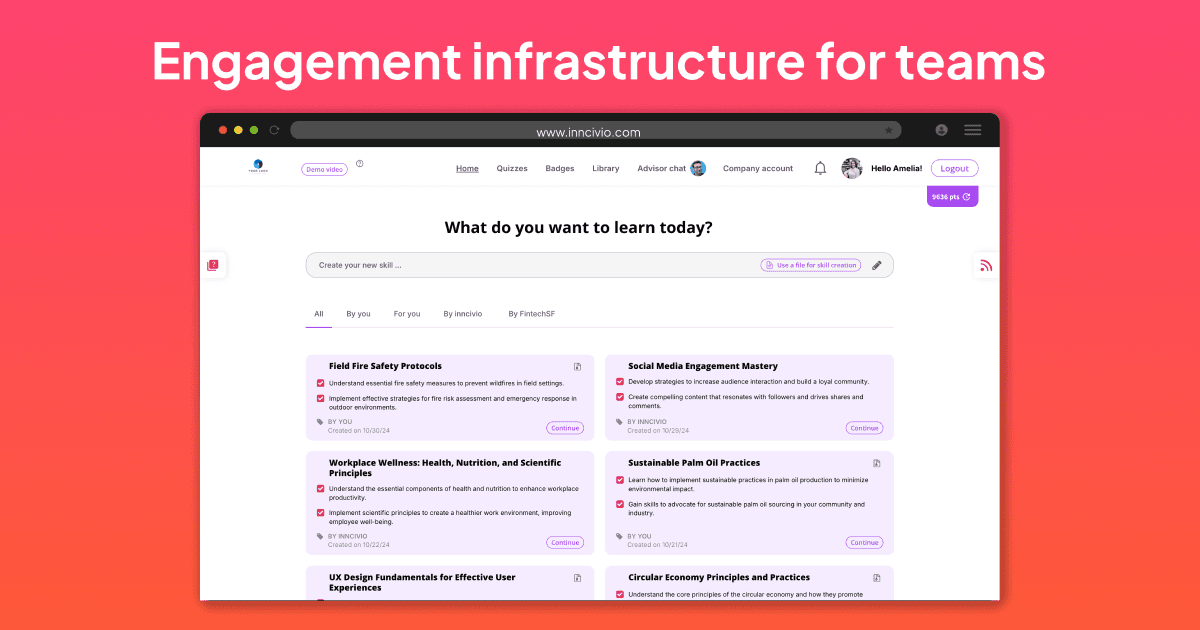Open 'Field Fire Safety Protocols' card title
Image resolution: width=1200 pixels, height=630 pixels.
click(385, 366)
